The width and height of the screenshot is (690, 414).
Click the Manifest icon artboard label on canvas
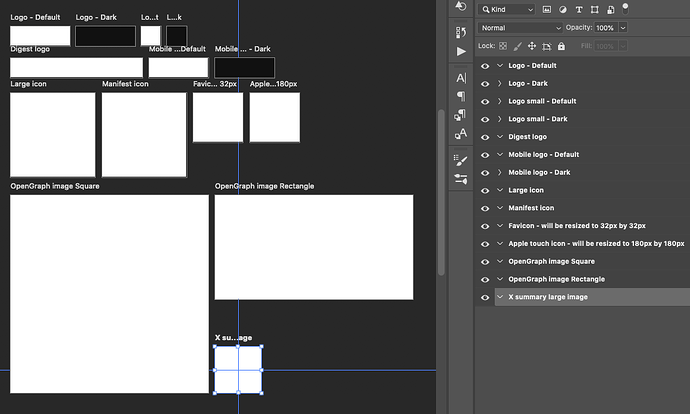[125, 84]
